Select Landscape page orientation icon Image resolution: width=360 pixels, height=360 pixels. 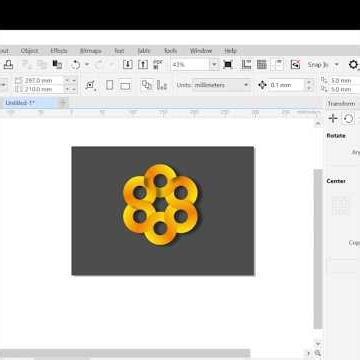click(x=125, y=86)
